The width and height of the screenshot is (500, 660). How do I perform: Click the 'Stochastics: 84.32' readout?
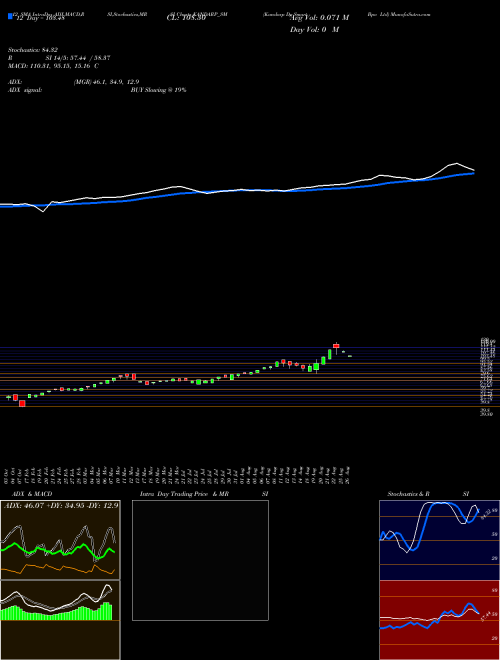[32, 50]
